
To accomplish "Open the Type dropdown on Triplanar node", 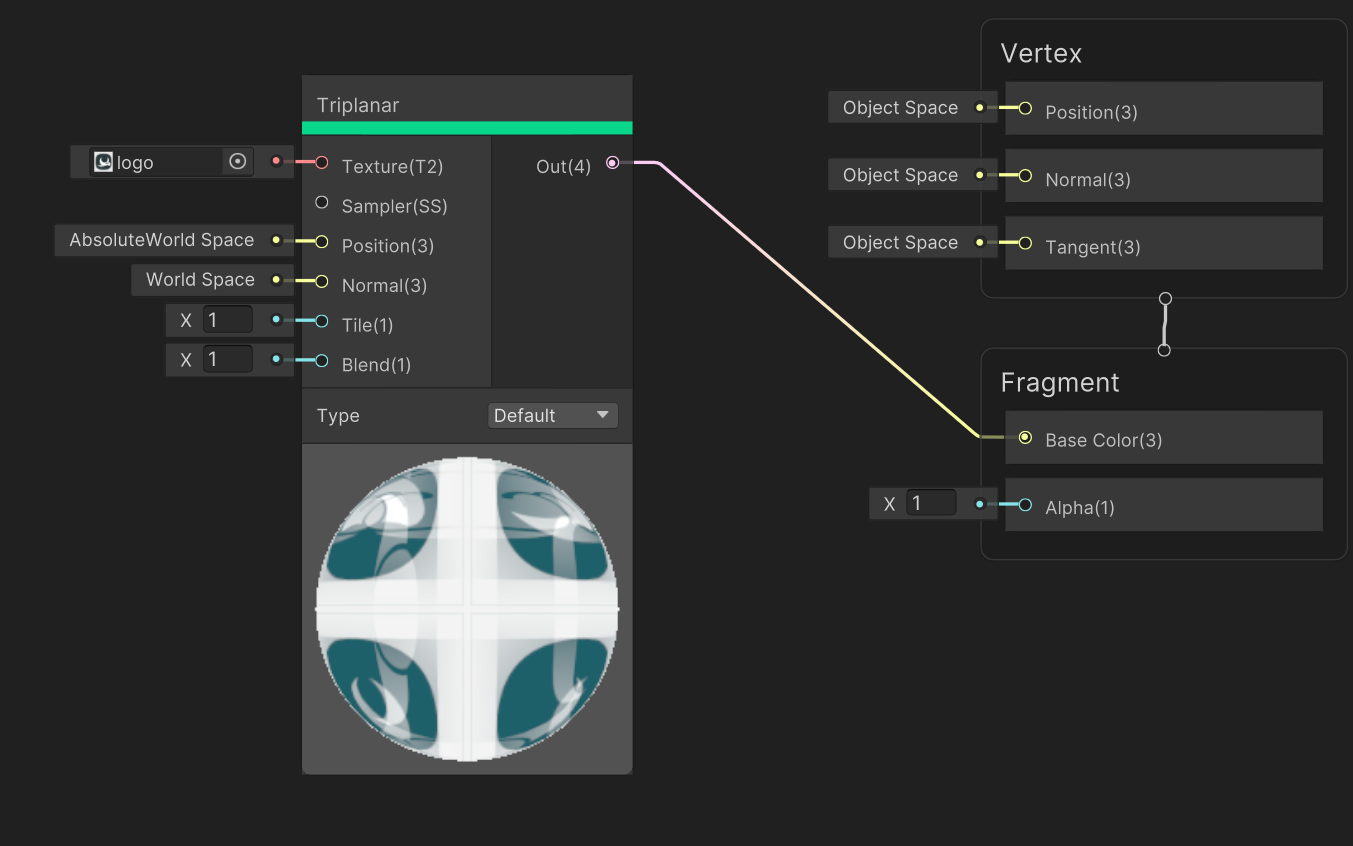I will point(552,414).
